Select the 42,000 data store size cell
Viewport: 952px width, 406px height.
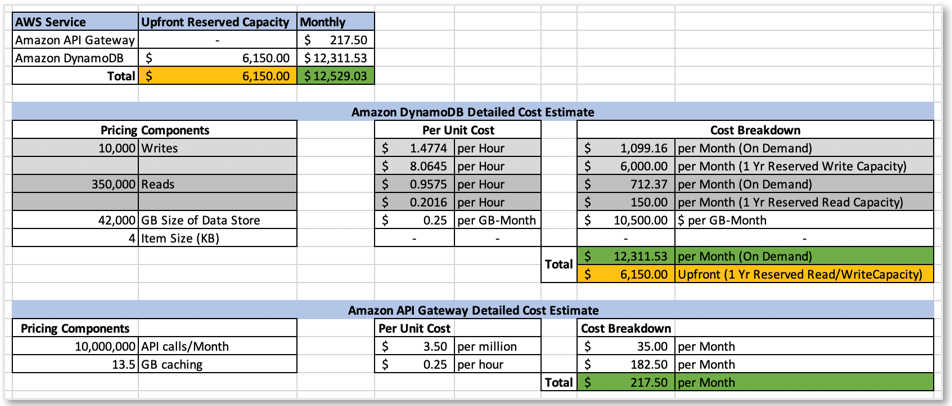tap(75, 220)
